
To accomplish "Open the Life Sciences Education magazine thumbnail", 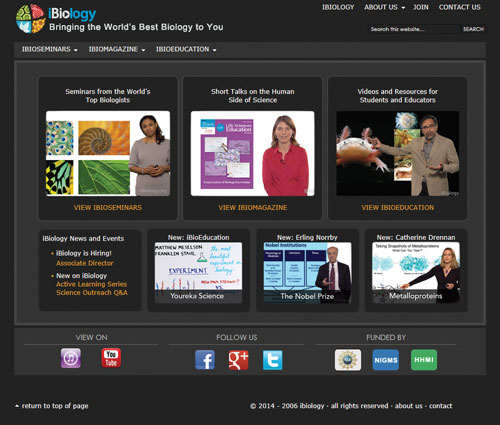I will pos(252,153).
